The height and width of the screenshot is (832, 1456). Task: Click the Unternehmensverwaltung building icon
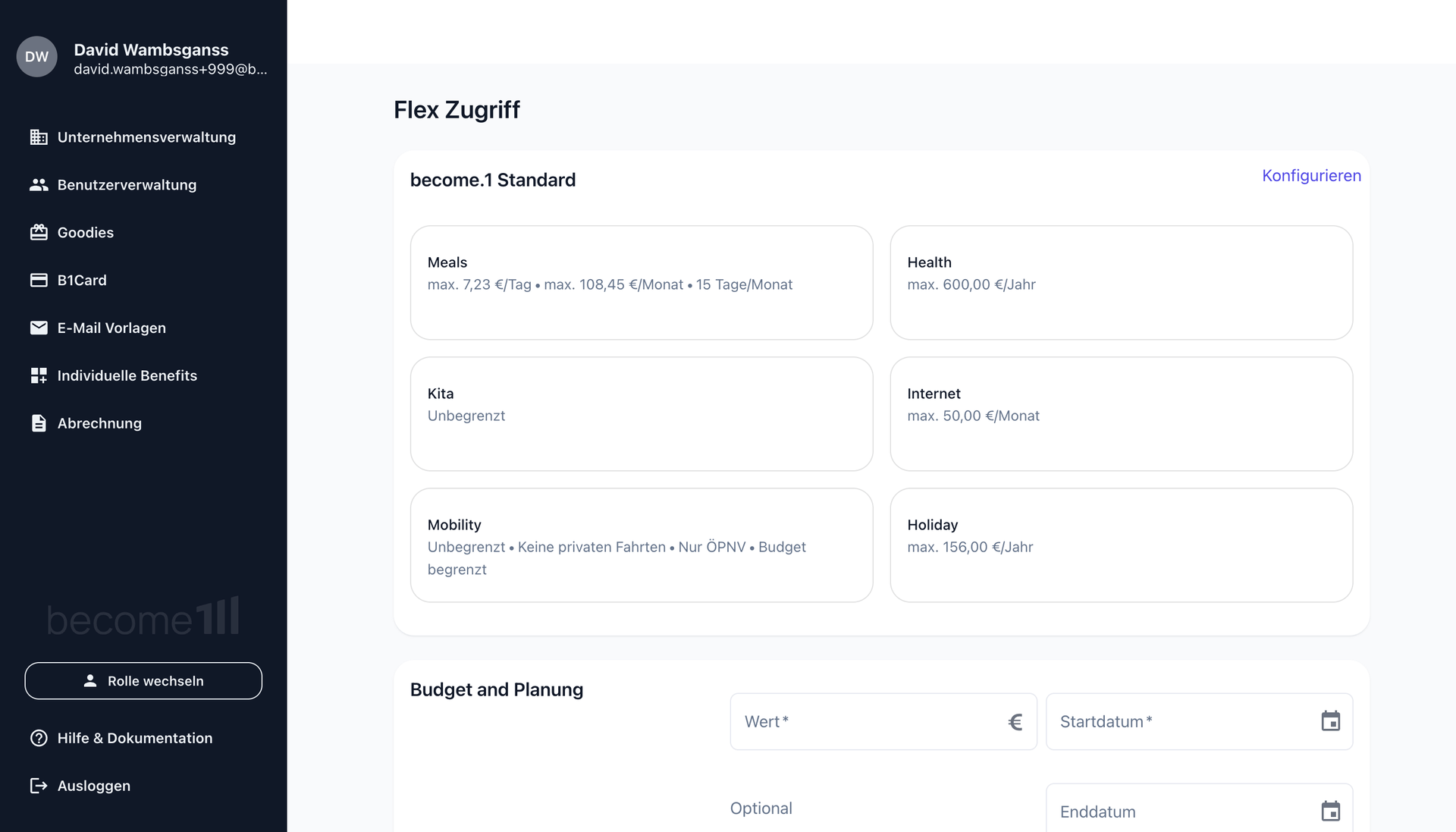click(39, 137)
